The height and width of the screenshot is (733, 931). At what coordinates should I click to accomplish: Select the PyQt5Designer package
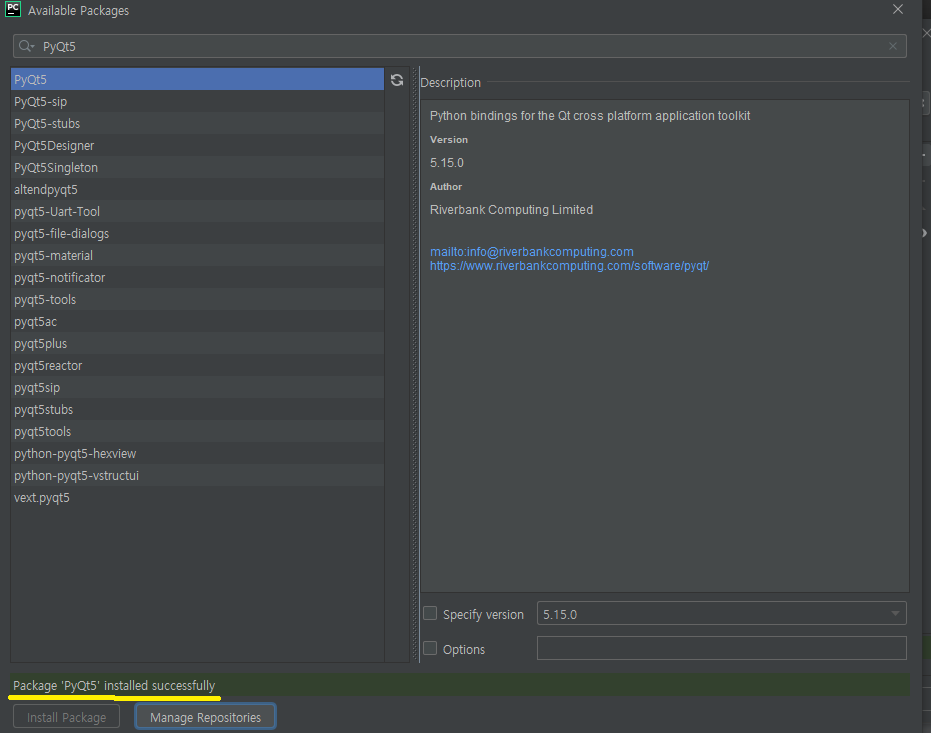[x=197, y=145]
